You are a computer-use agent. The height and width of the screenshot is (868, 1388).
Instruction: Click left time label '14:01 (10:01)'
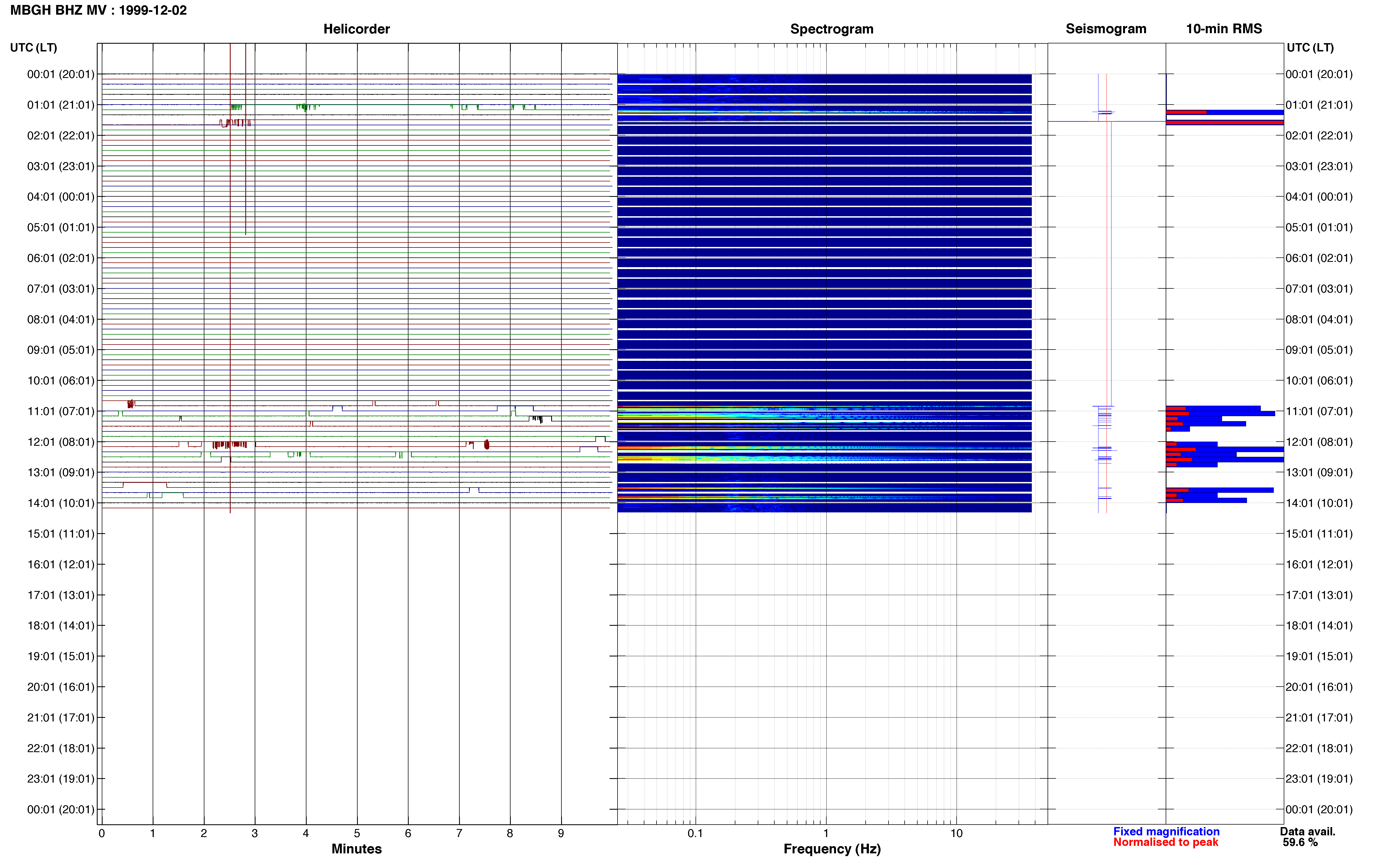61,503
